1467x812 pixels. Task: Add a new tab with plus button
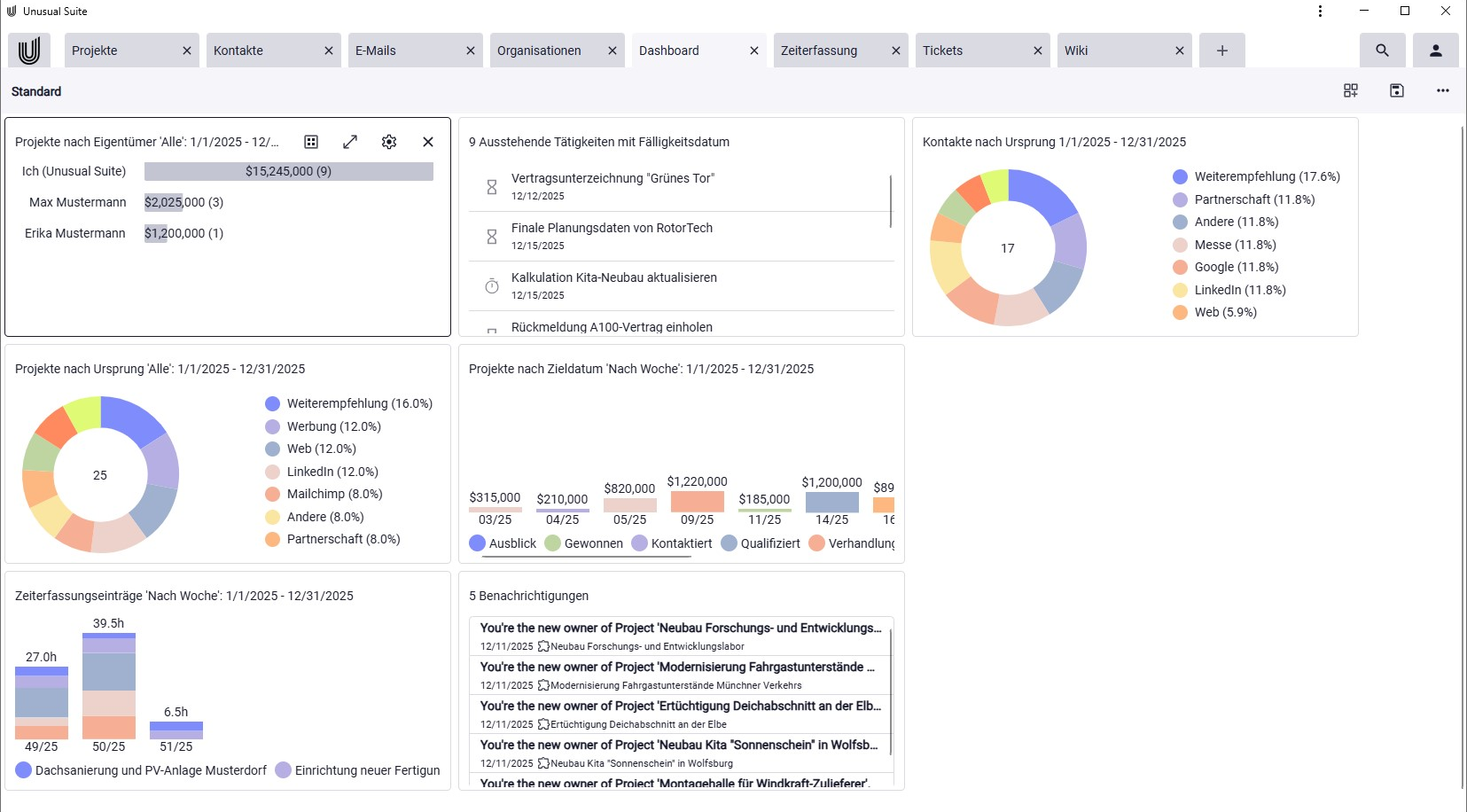(x=1221, y=51)
